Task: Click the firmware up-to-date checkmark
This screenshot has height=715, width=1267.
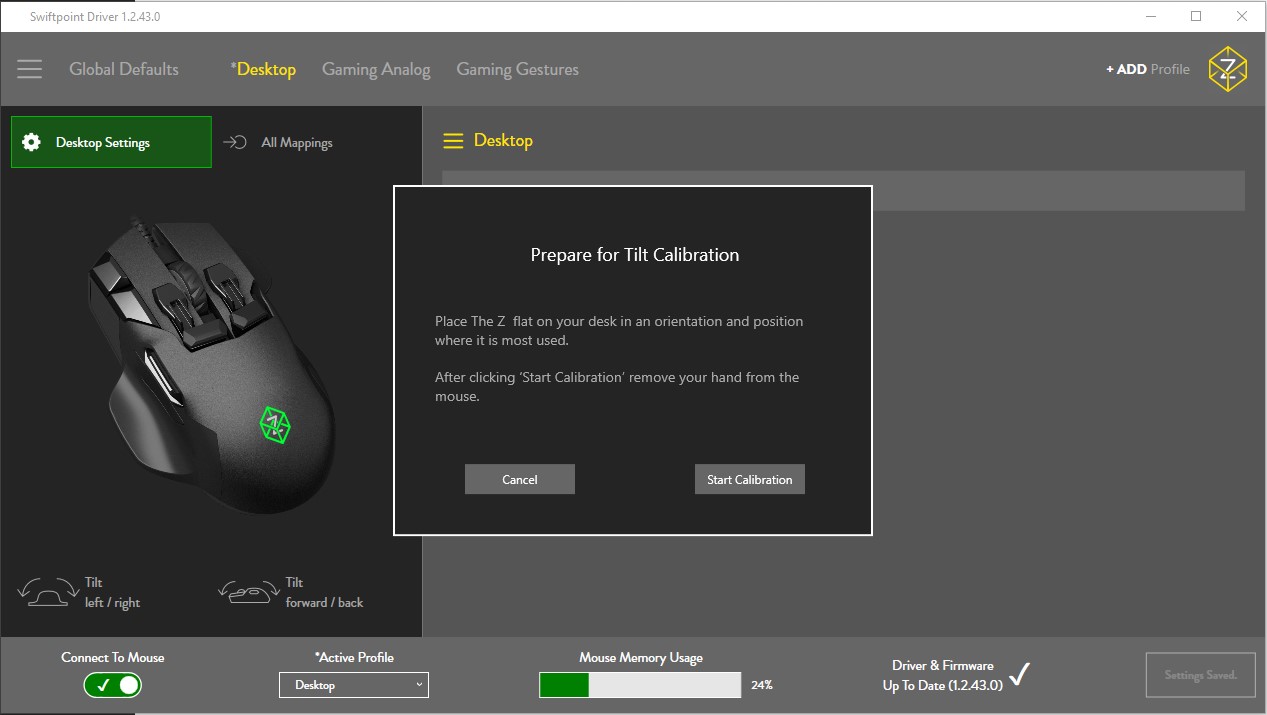Action: point(1019,675)
